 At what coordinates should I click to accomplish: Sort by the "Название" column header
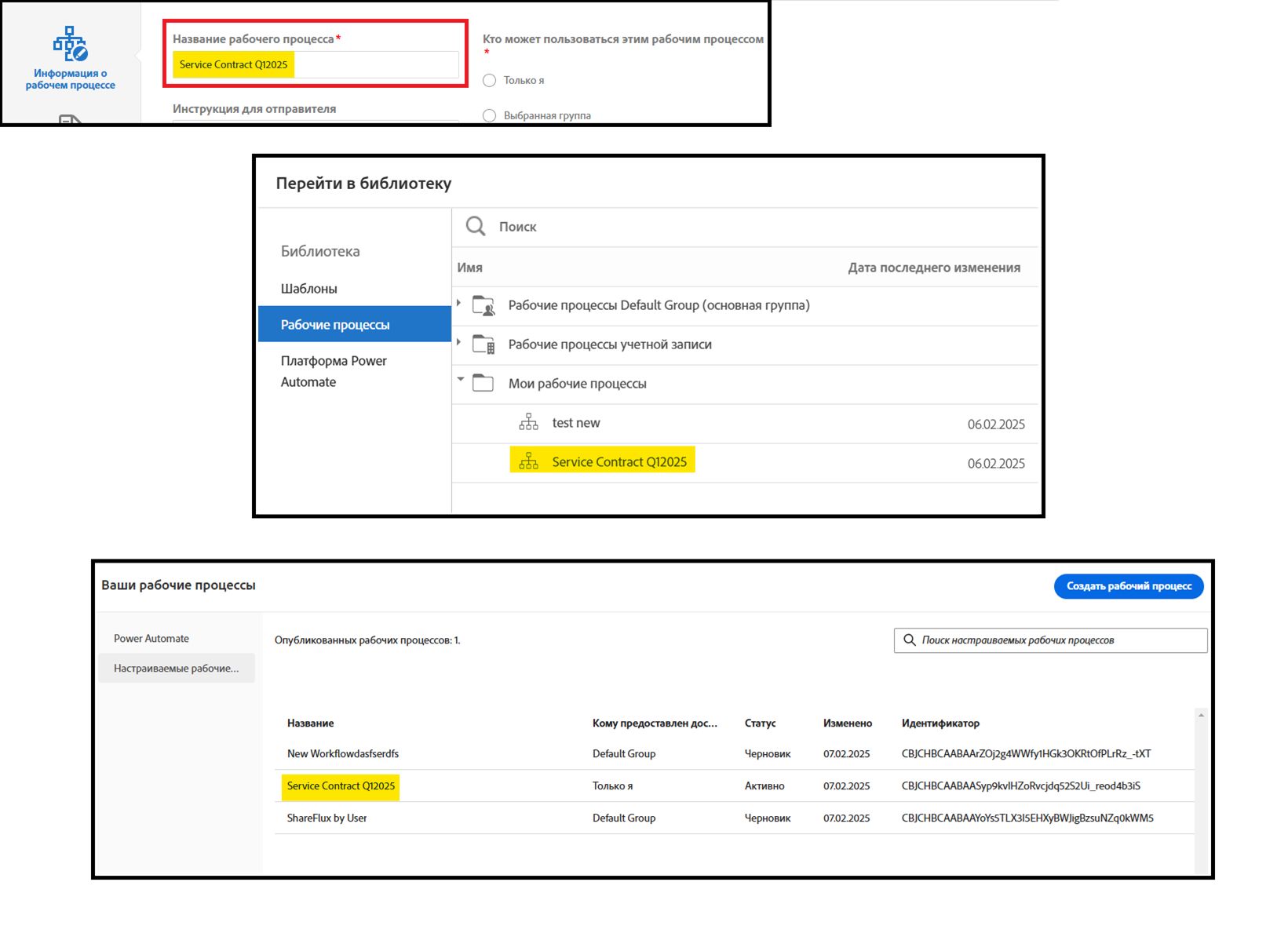coord(310,723)
